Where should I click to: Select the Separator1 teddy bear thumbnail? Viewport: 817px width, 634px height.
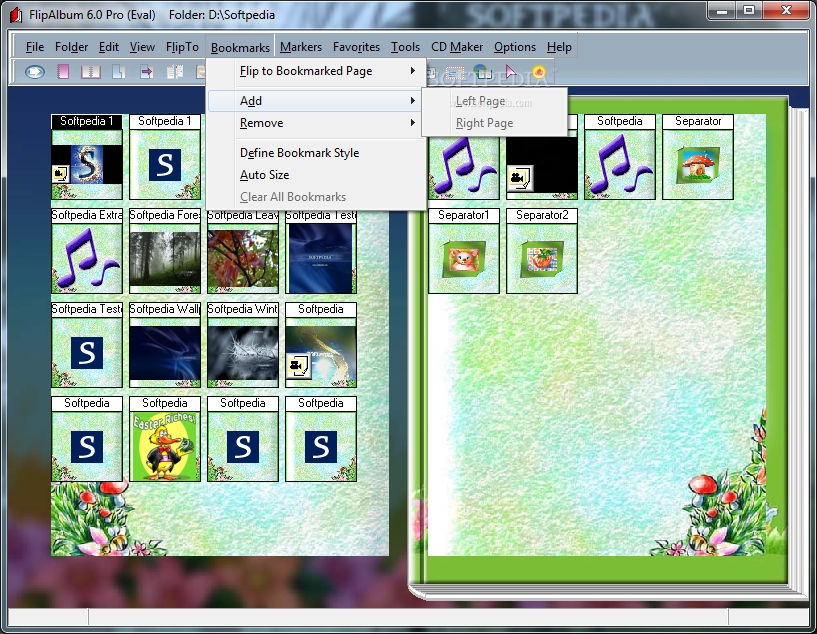[x=464, y=251]
